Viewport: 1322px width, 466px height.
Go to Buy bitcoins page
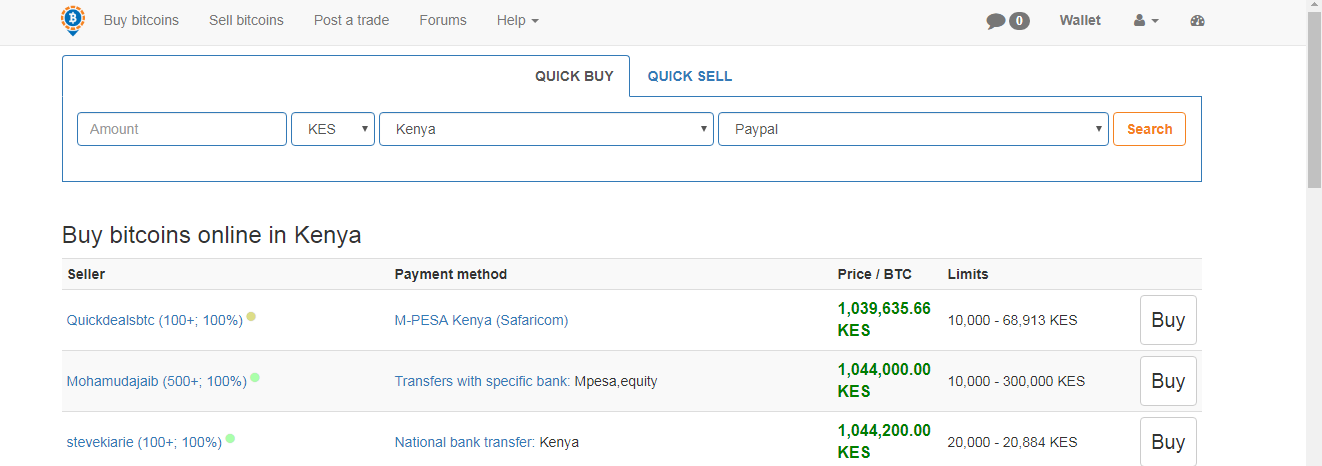141,20
